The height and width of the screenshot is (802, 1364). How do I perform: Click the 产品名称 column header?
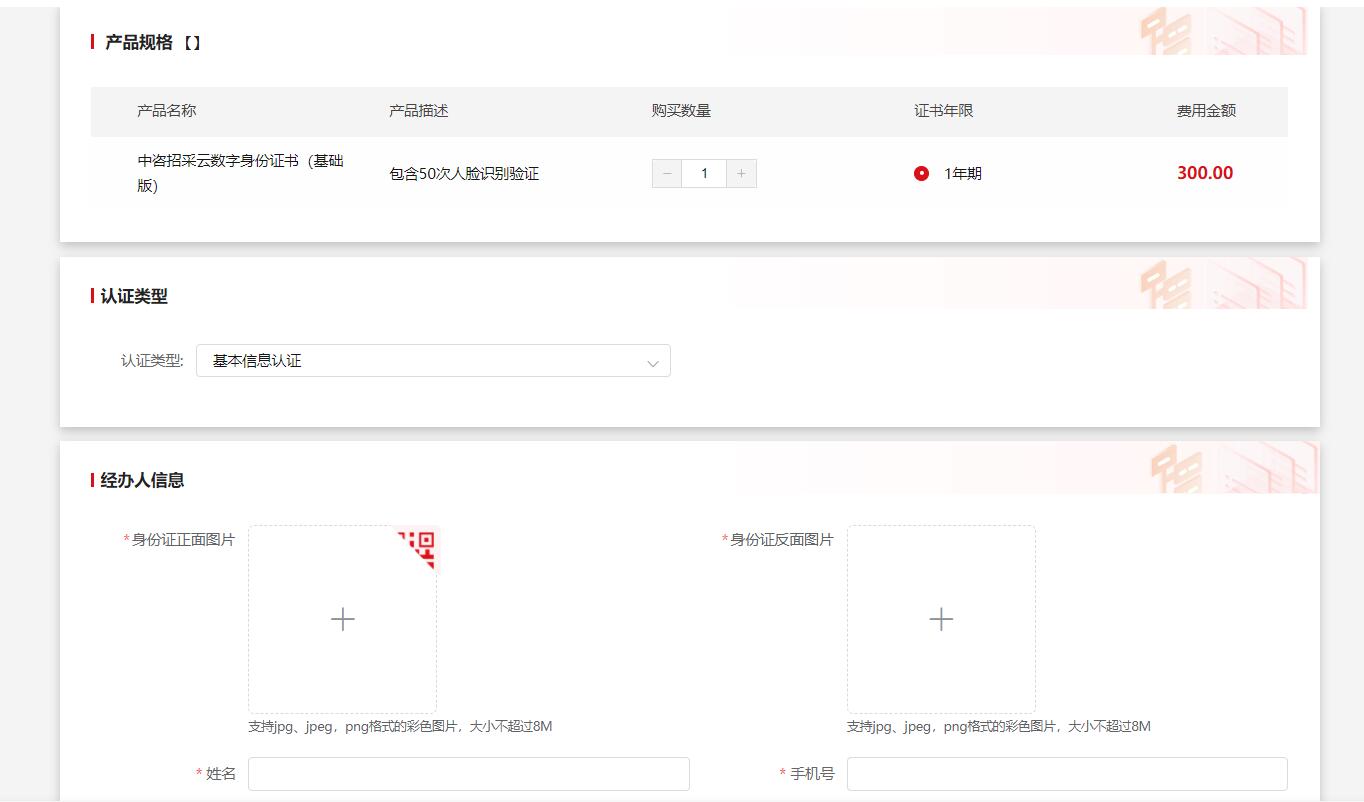167,111
